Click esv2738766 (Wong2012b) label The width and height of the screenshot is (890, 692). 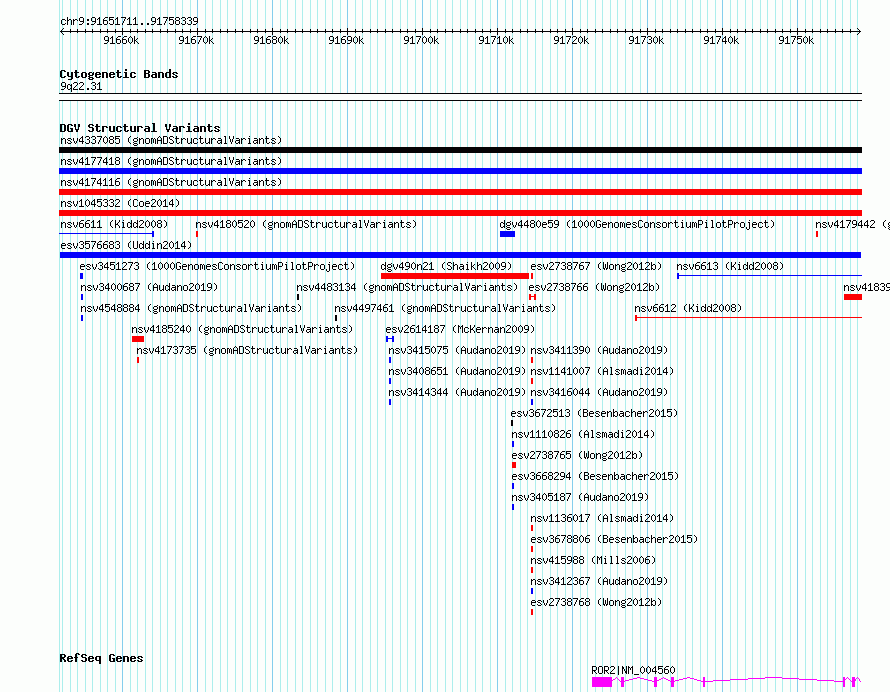594,287
